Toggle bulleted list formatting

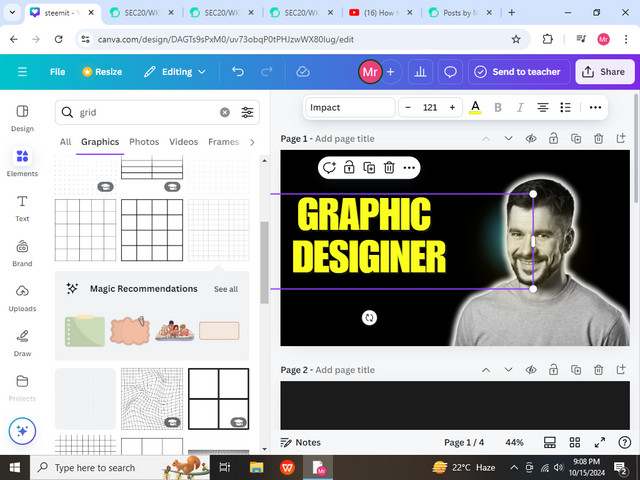(x=565, y=107)
